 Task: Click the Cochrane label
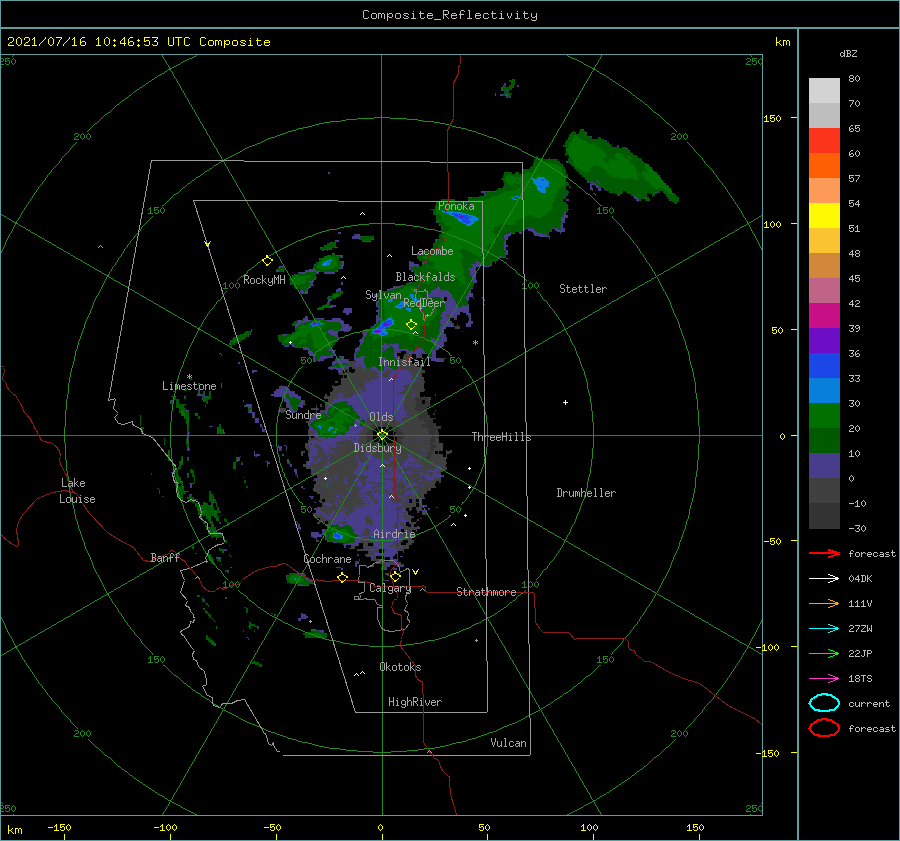point(327,559)
